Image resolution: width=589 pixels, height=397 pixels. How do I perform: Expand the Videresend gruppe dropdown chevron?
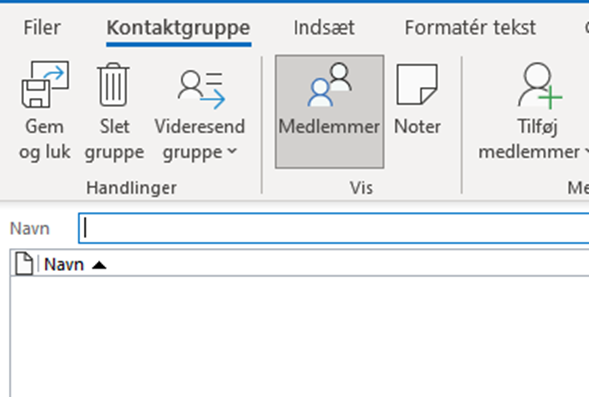click(x=233, y=151)
